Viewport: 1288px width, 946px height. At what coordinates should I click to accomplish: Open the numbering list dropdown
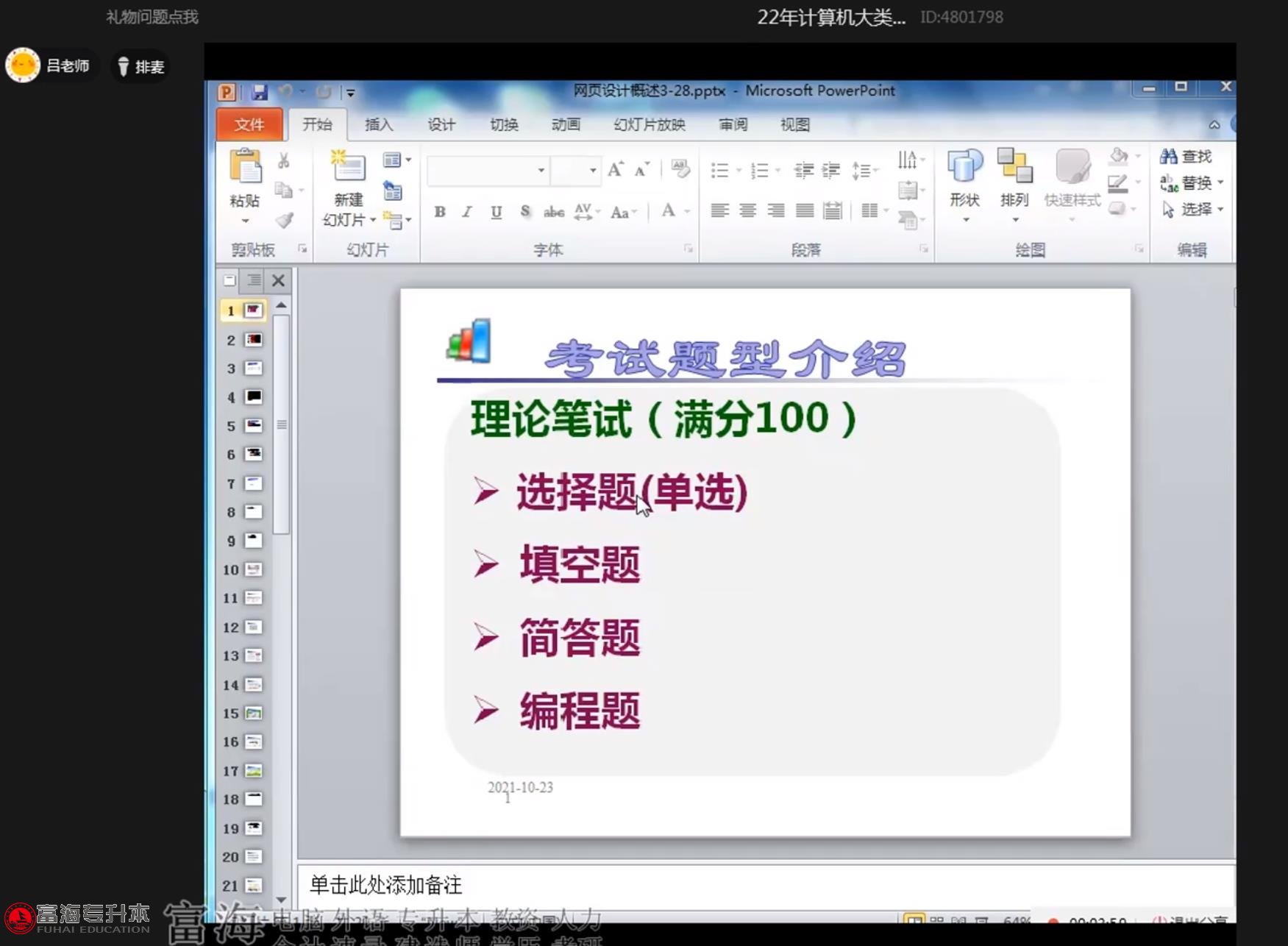(x=778, y=171)
